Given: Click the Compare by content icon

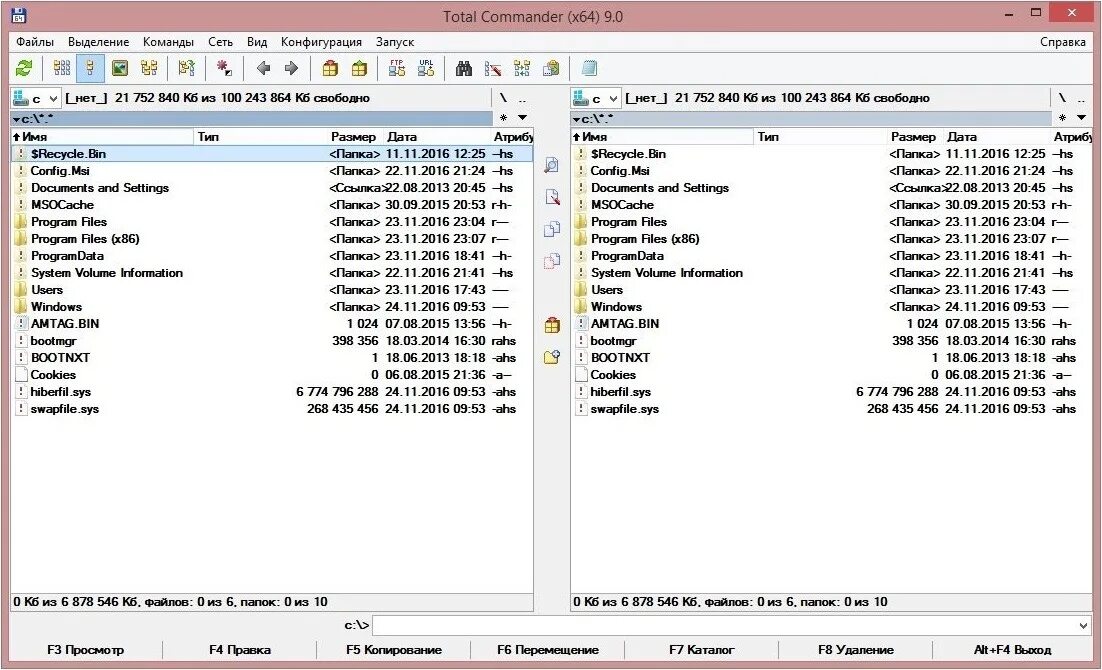Looking at the screenshot, I should (x=492, y=68).
